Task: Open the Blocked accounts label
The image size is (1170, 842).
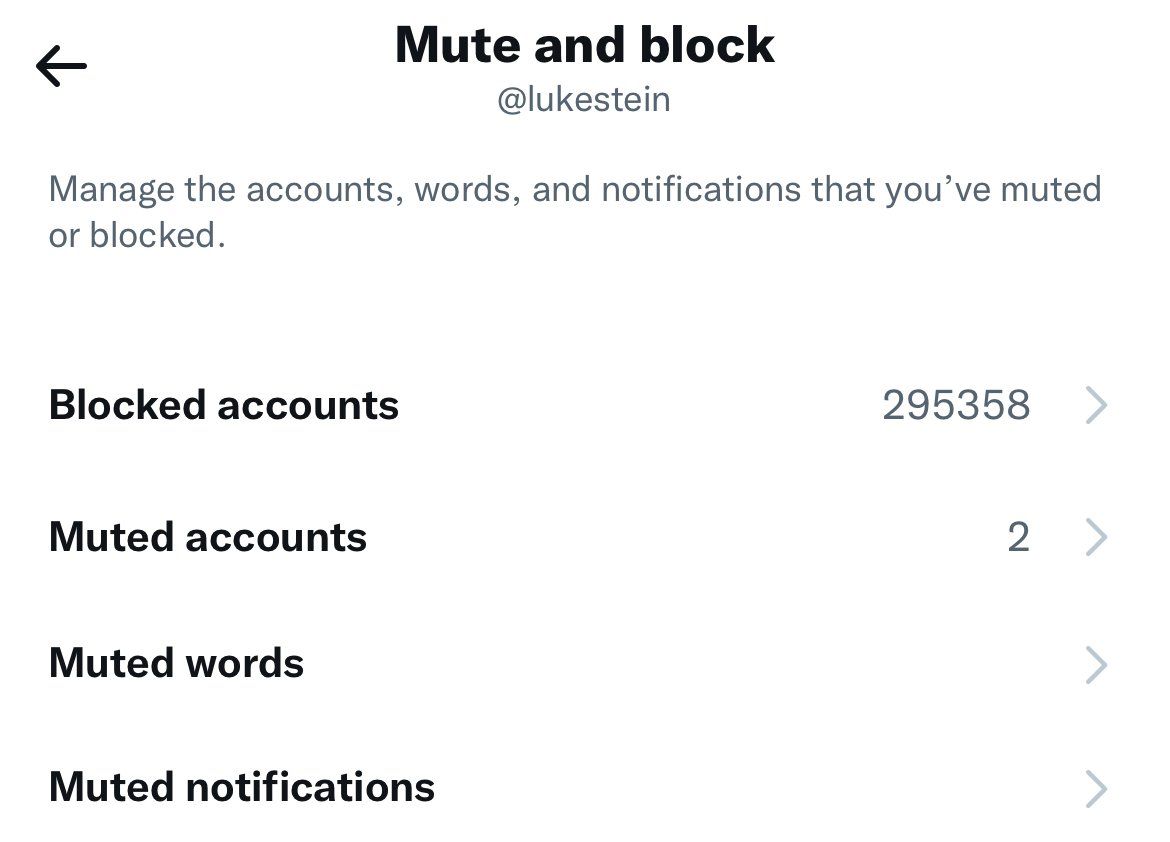Action: [223, 406]
